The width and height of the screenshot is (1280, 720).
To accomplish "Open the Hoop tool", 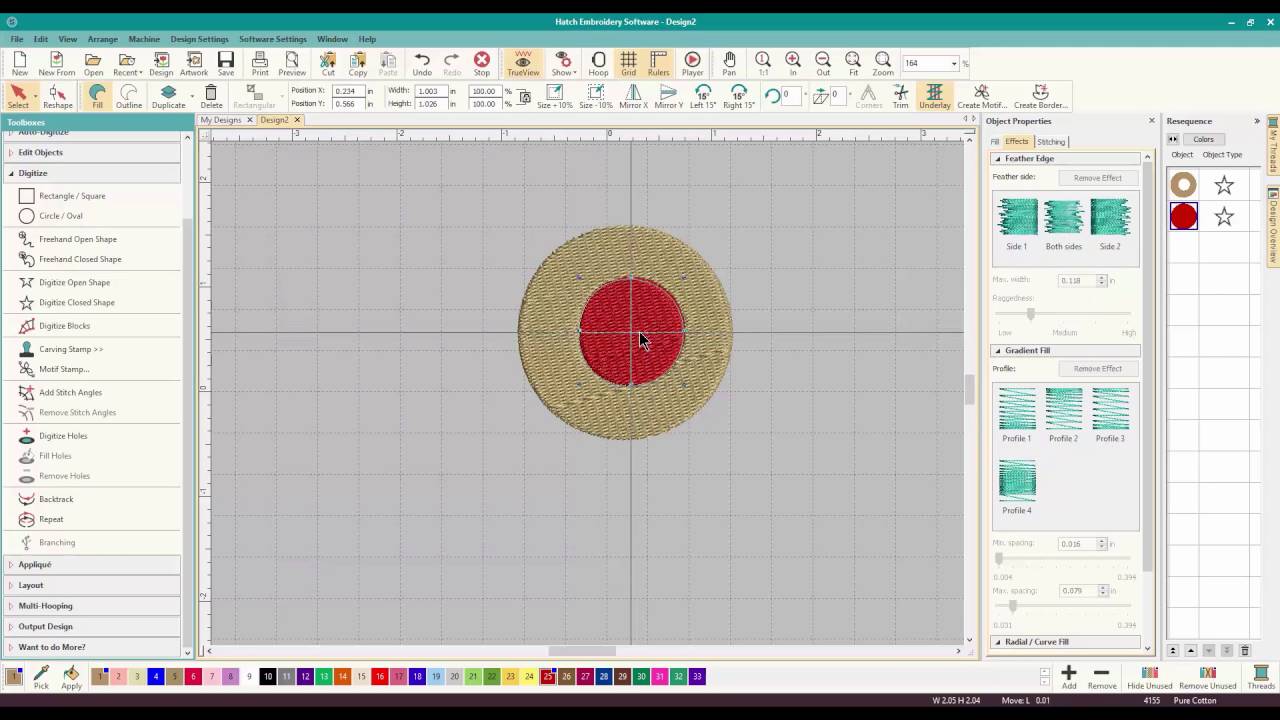I will (x=598, y=65).
